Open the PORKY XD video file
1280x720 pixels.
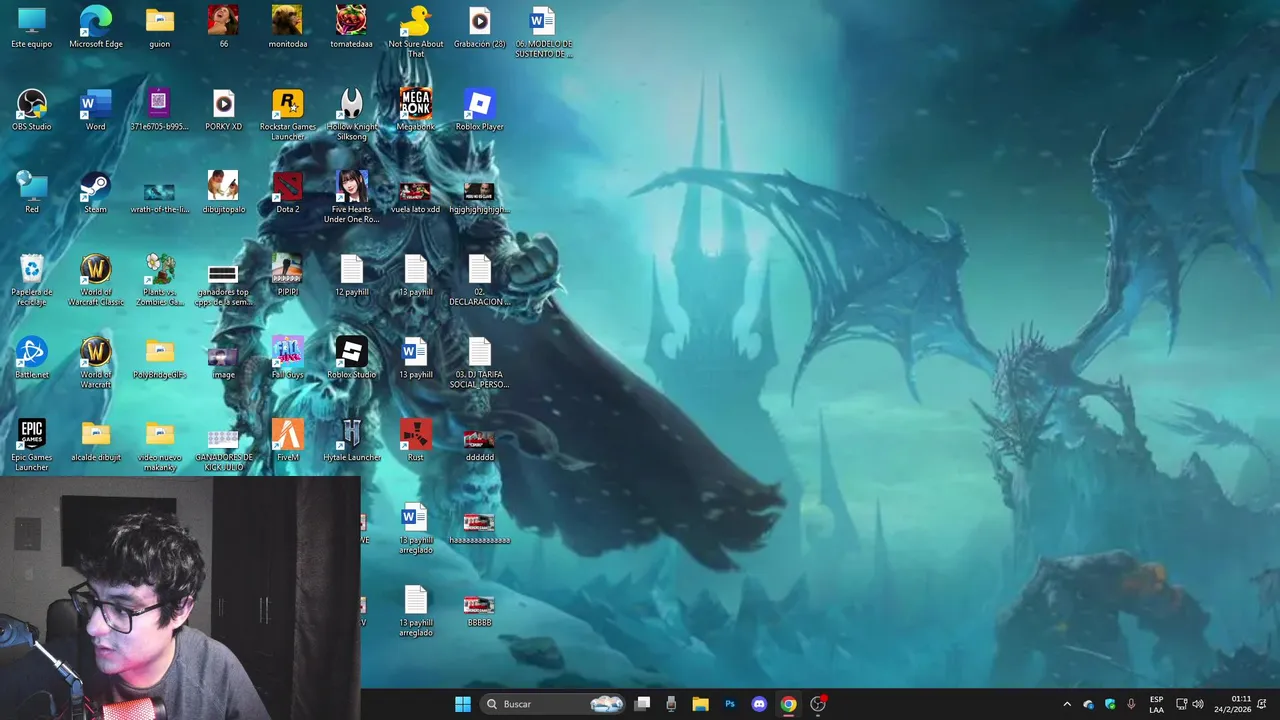click(223, 110)
